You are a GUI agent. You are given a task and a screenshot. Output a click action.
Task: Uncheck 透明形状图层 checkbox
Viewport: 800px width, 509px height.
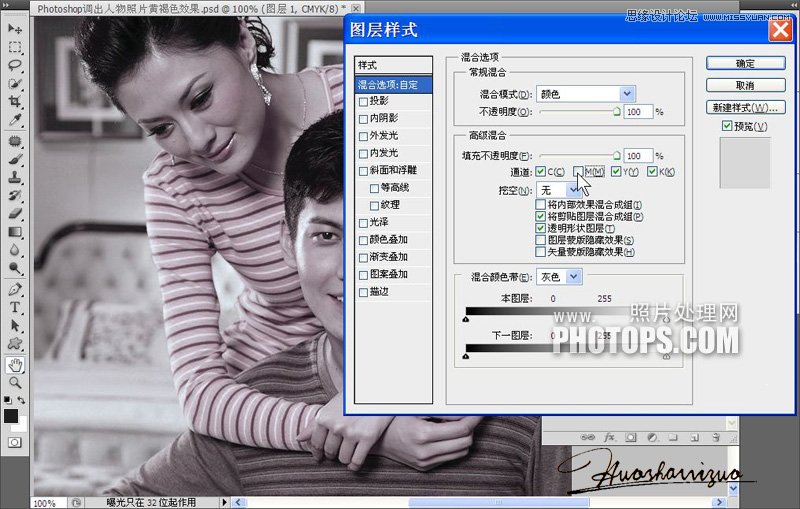point(540,228)
